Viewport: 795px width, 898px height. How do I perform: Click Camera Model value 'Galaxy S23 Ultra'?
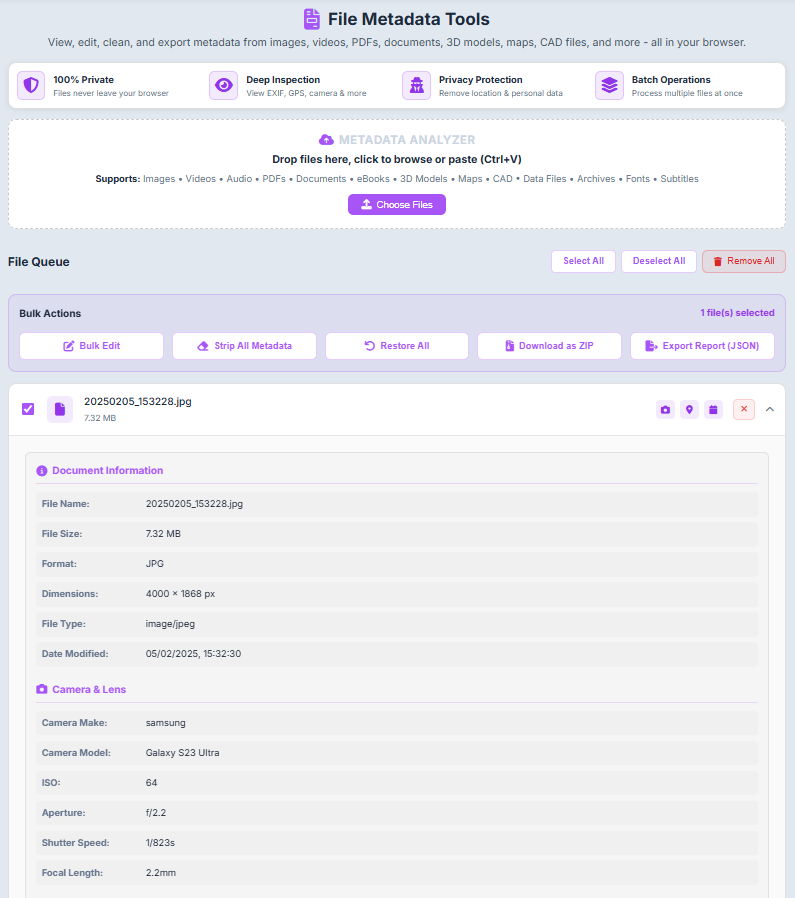point(183,753)
